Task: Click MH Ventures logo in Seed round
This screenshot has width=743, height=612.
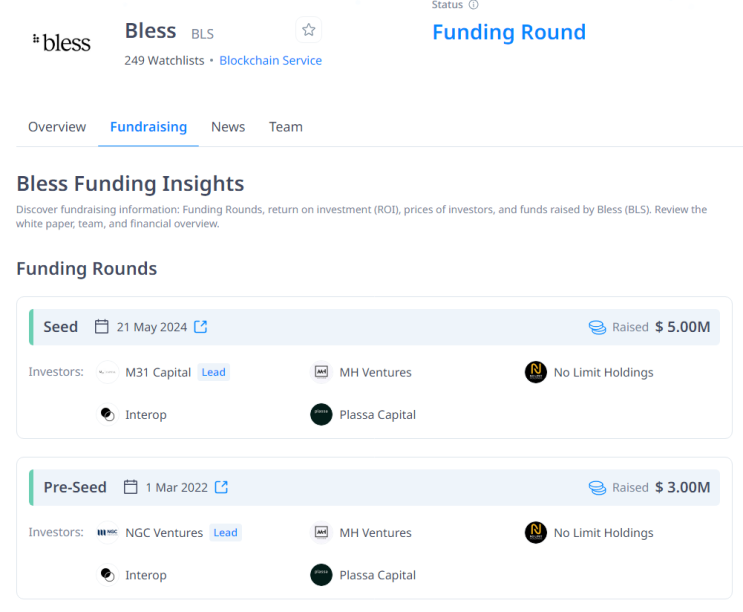Action: pos(321,372)
